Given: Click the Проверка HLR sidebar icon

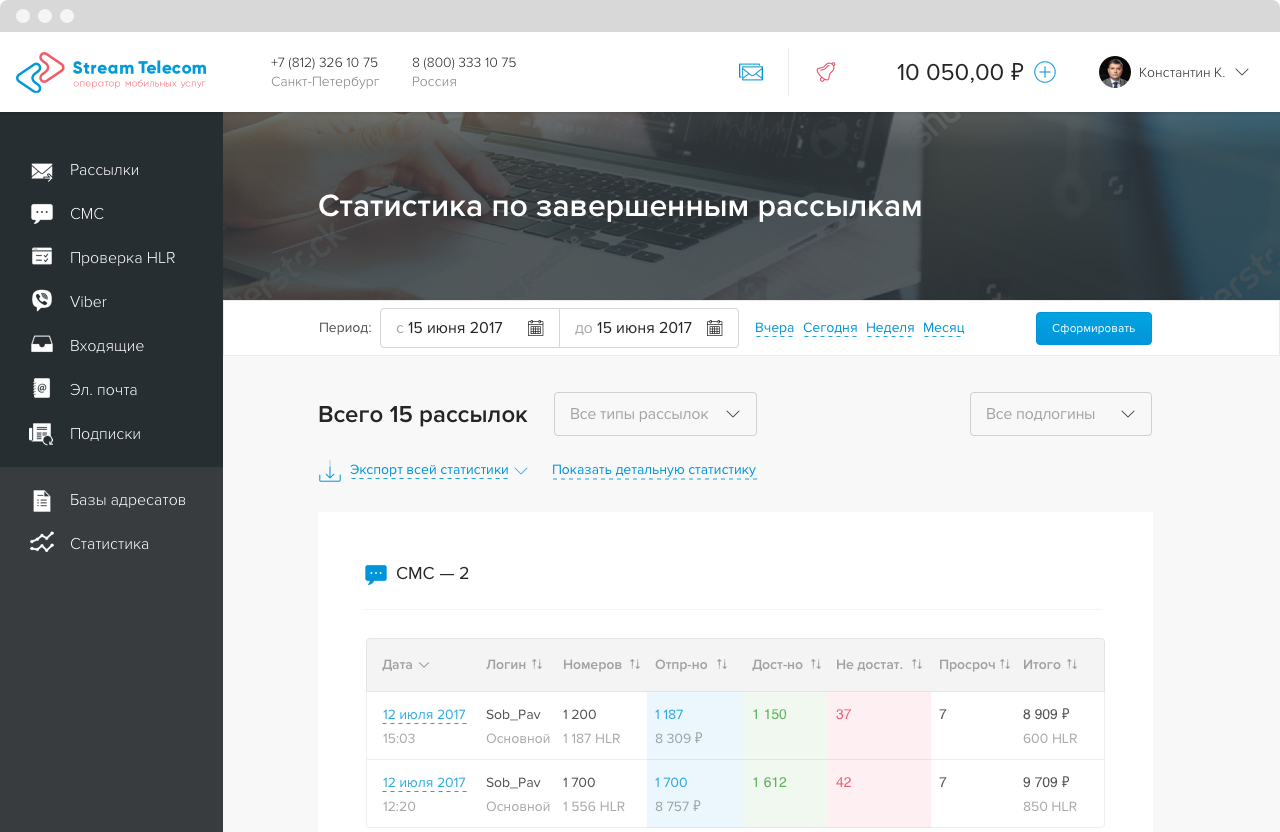Looking at the screenshot, I should pyautogui.click(x=42, y=257).
